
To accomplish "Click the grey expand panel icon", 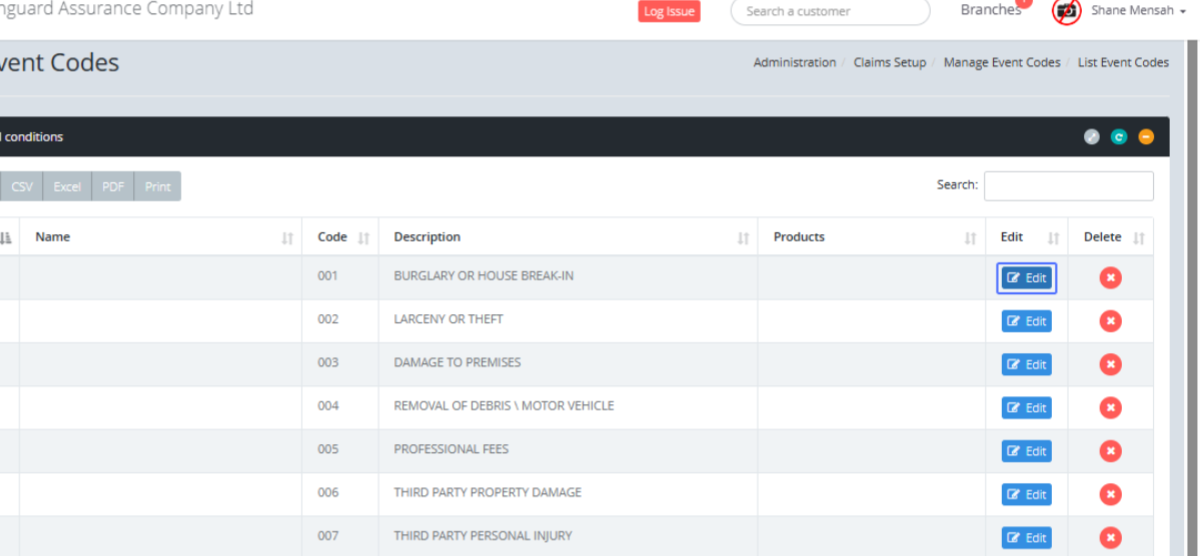I will point(1091,137).
